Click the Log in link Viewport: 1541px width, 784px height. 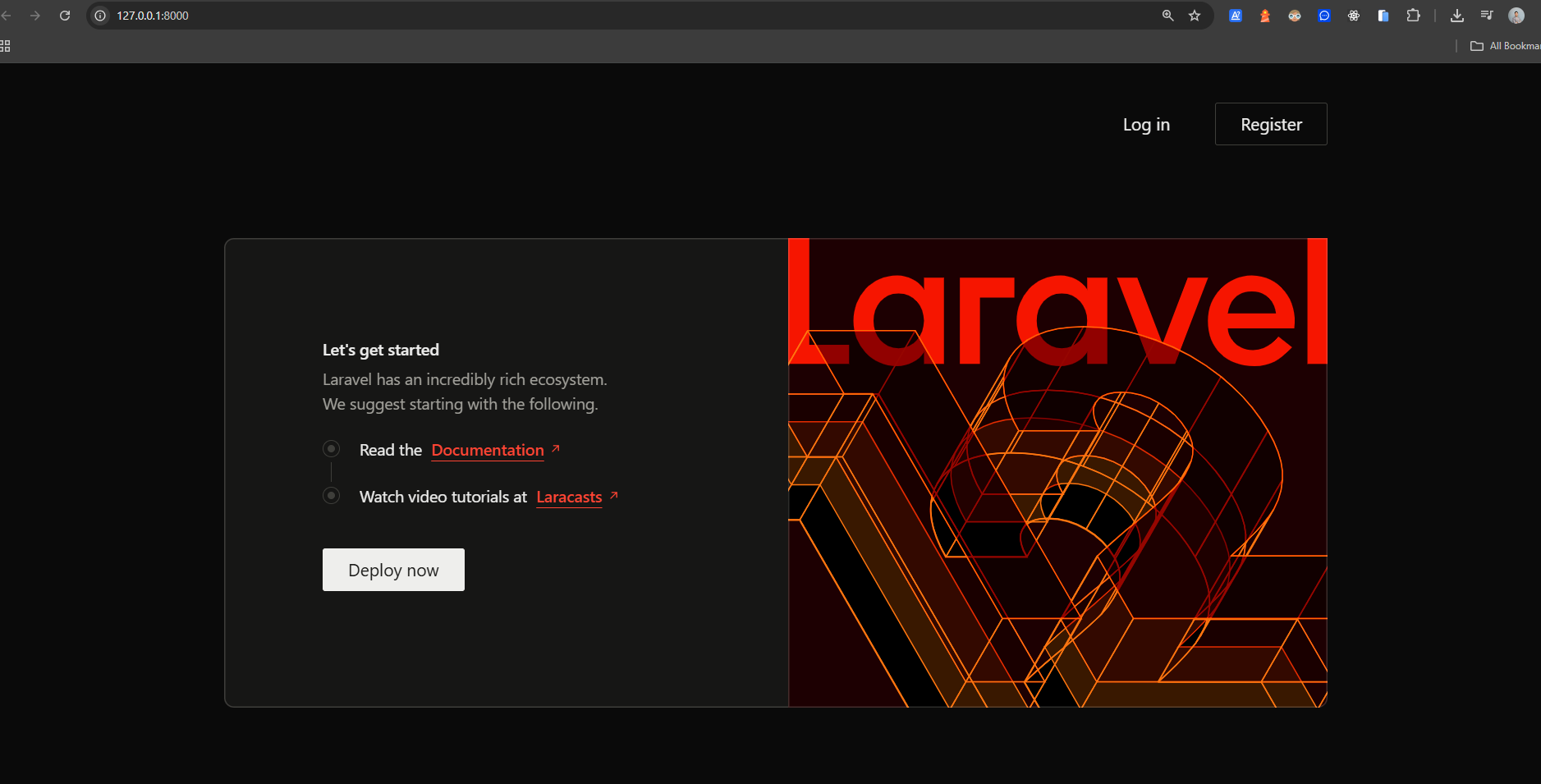click(x=1146, y=125)
